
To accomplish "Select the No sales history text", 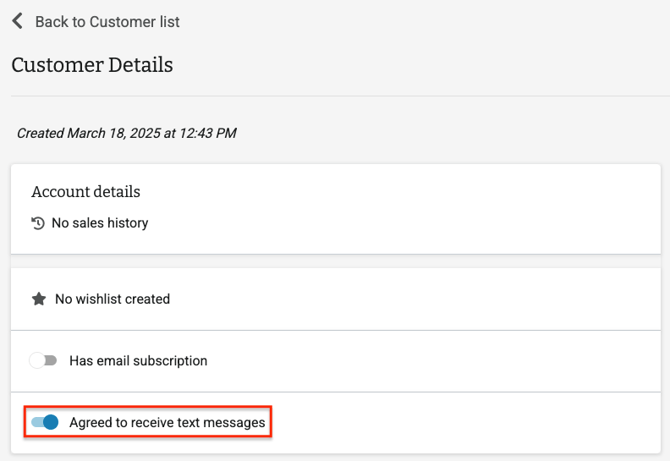I will tap(100, 223).
